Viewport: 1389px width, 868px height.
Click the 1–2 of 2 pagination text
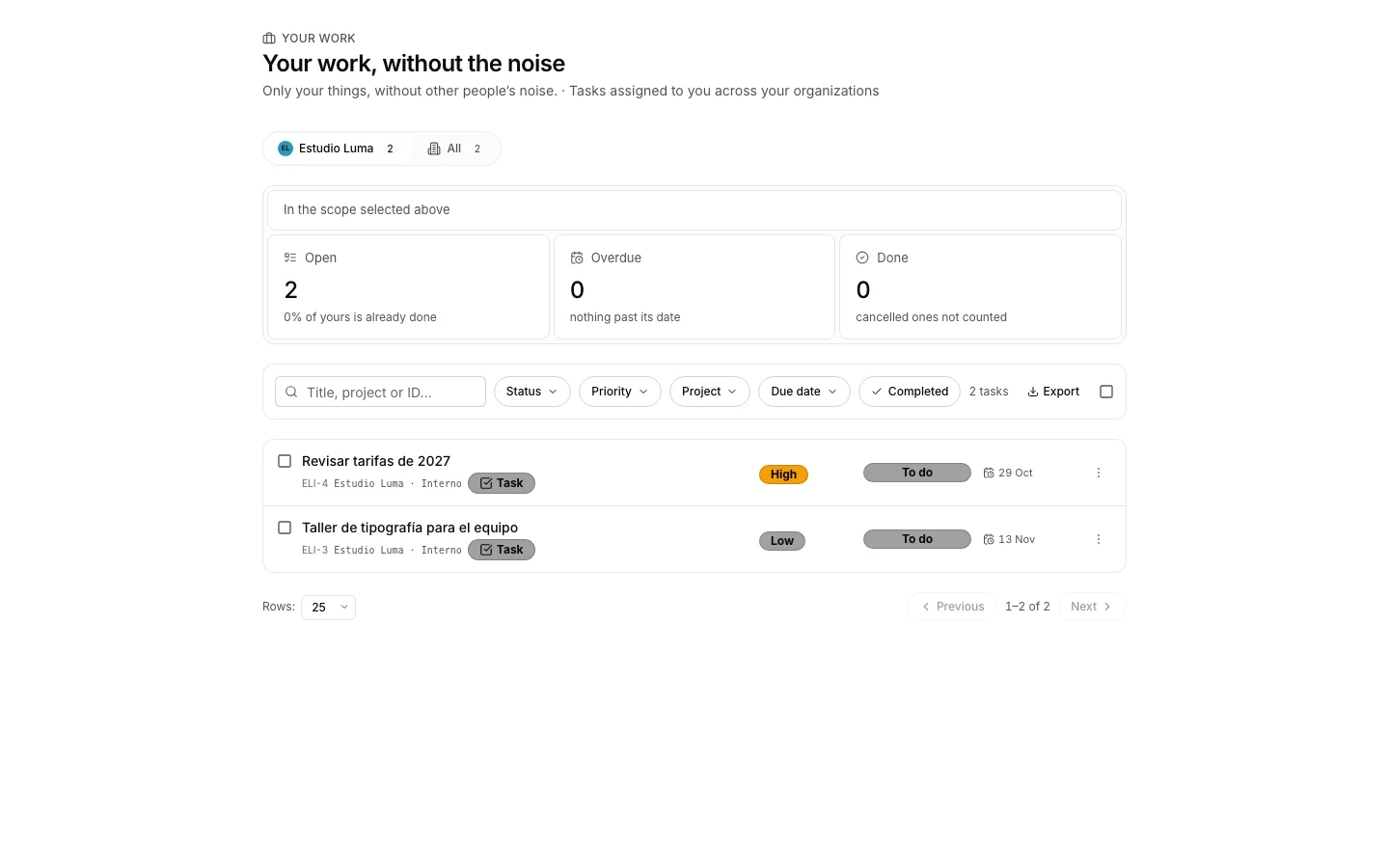point(1027,607)
